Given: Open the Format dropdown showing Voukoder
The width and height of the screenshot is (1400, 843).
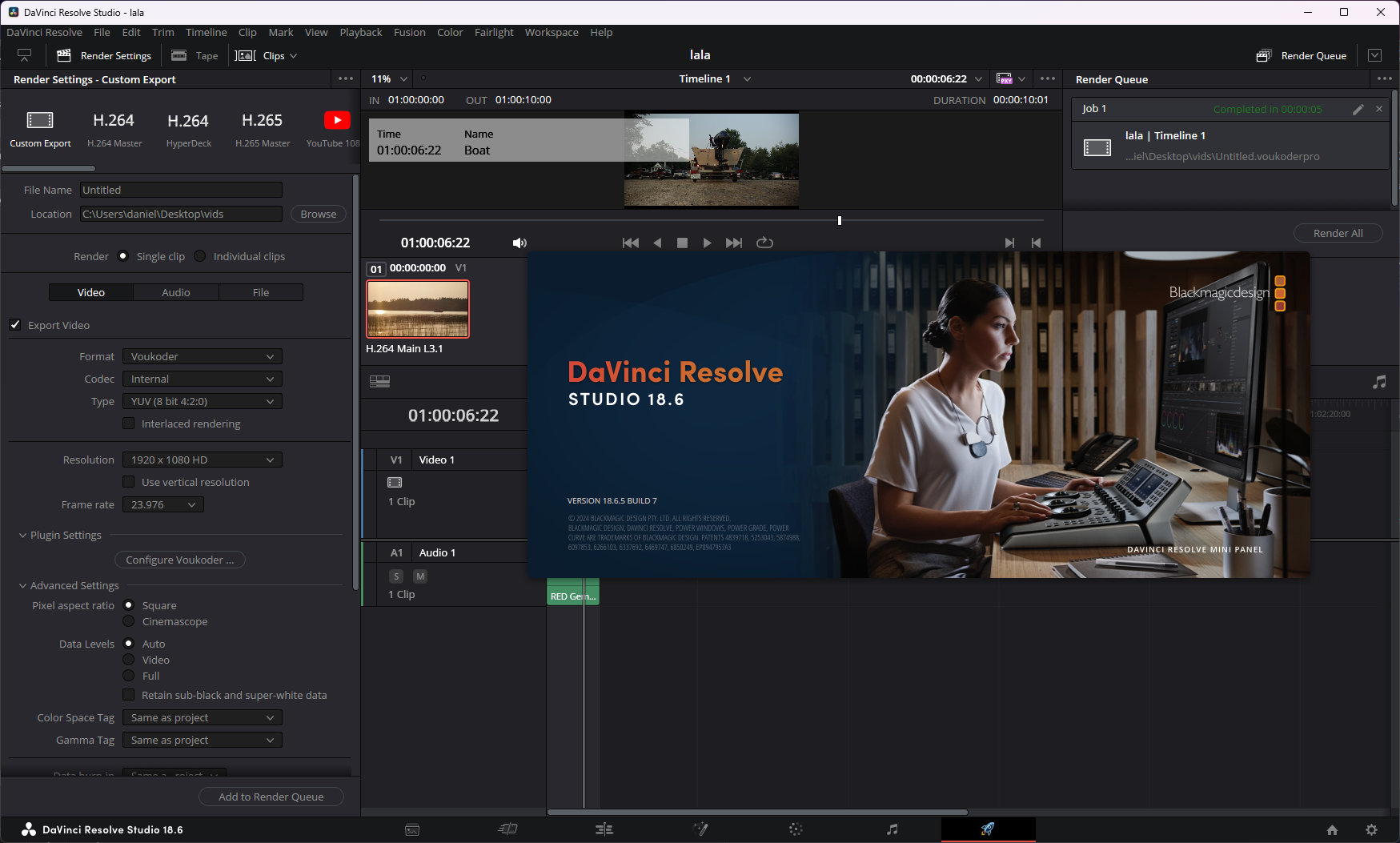Looking at the screenshot, I should [x=202, y=356].
